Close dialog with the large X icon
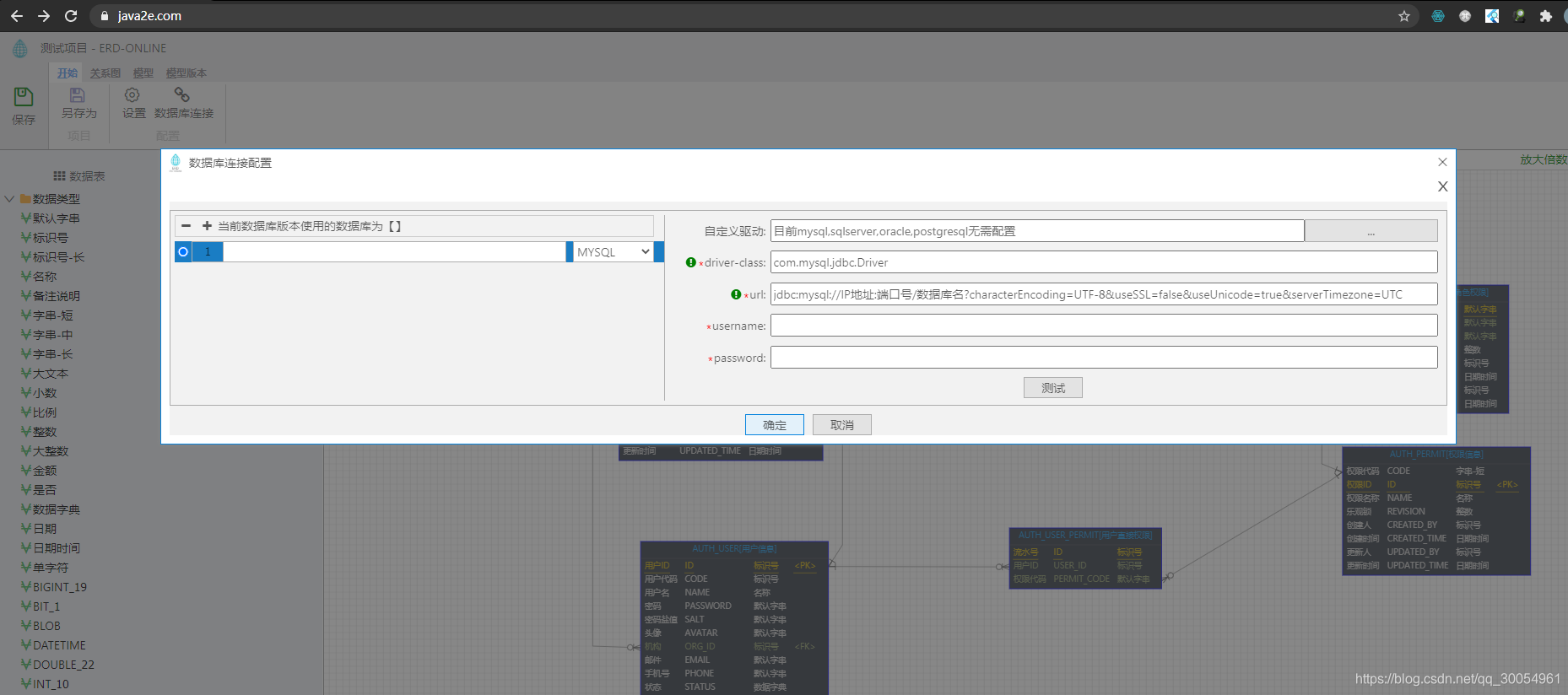 pyautogui.click(x=1443, y=186)
